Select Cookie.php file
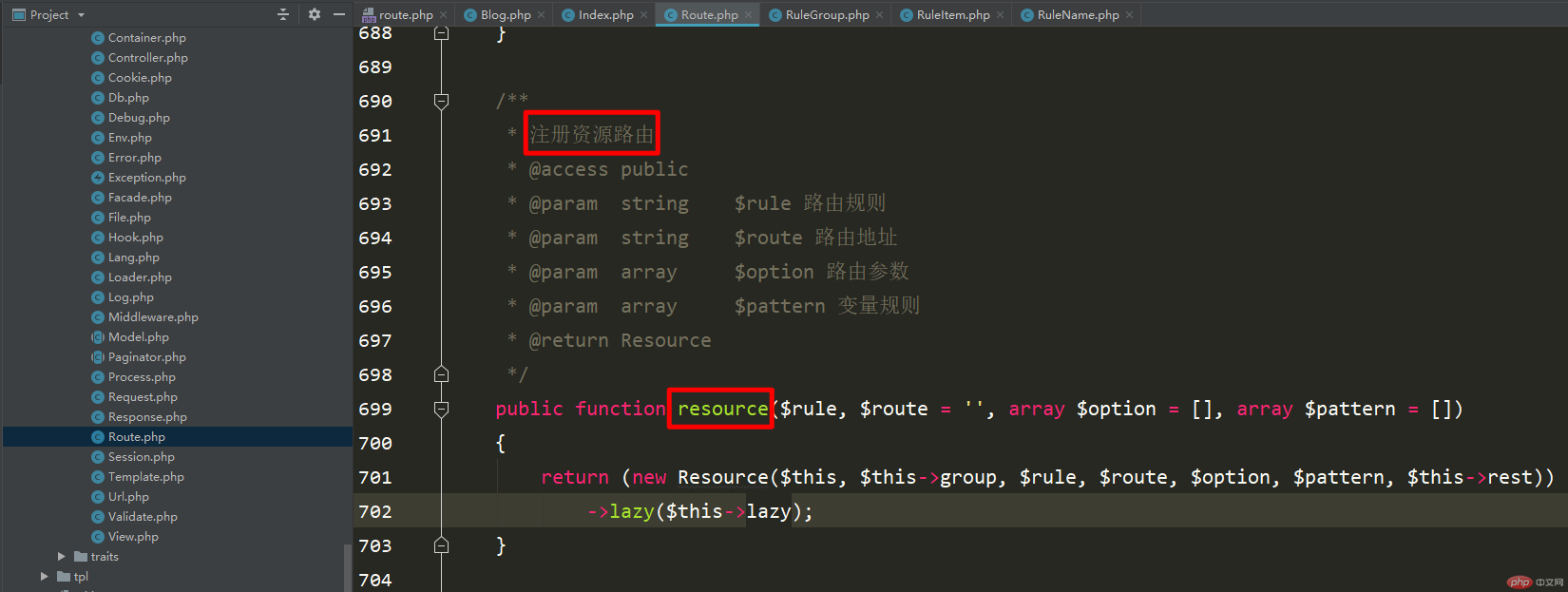 [x=140, y=78]
